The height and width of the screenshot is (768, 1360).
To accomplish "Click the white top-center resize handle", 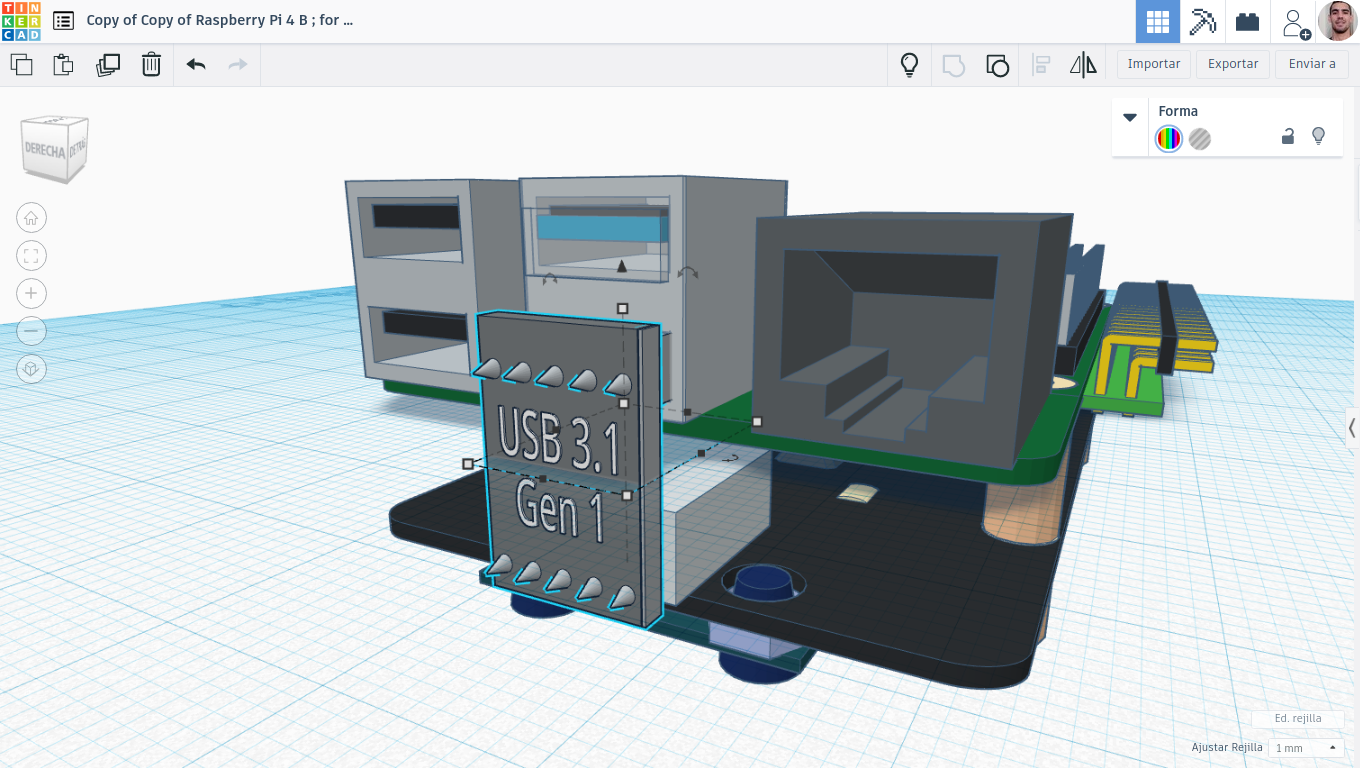I will point(622,309).
